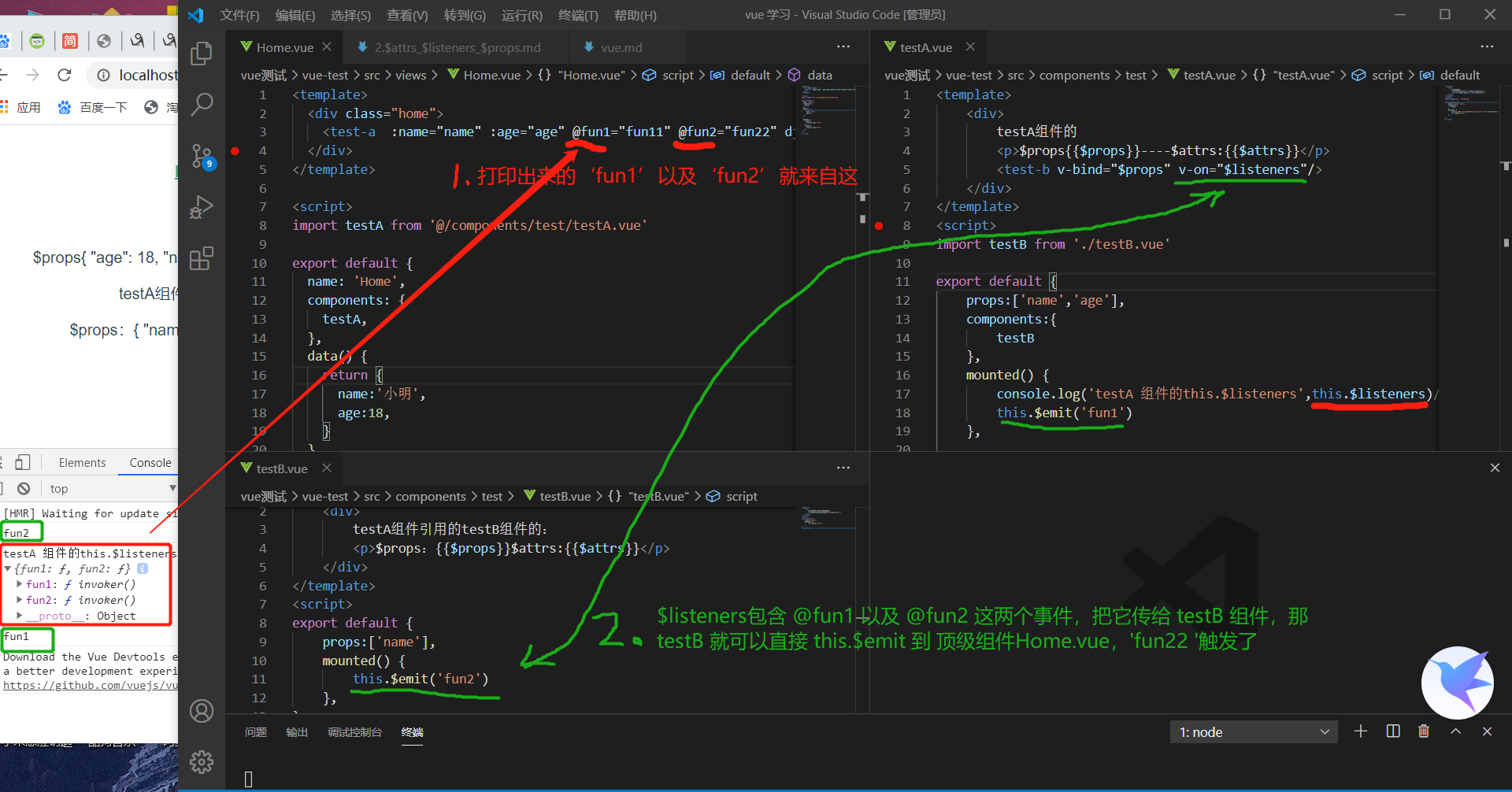Open Source Control view with 9 changes

(x=202, y=156)
